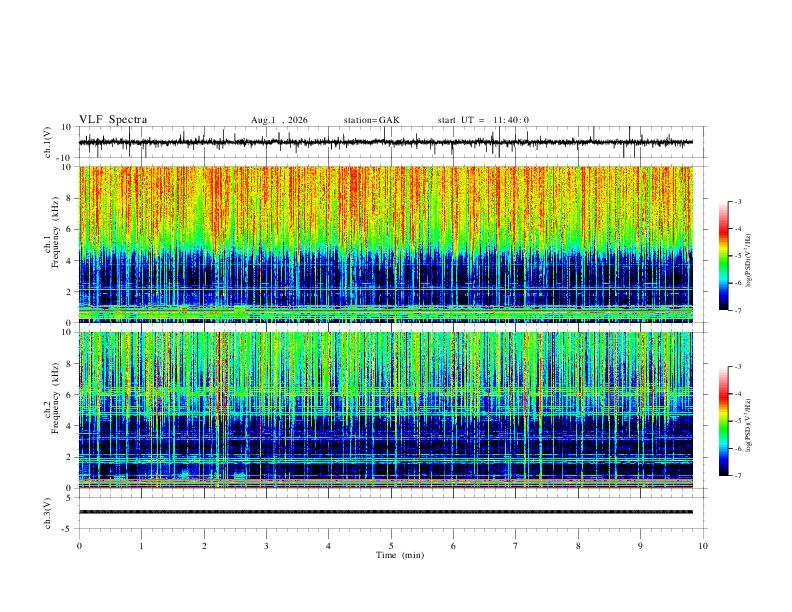Click the -7 value on lower colorbar
The height and width of the screenshot is (612, 792).
pos(737,476)
